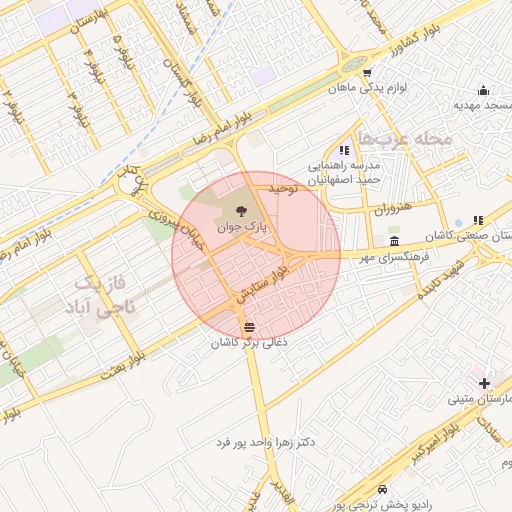This screenshot has height=512, width=512.
Task: Open the hospital cross marker for بیمارستان متینی
Action: 484,384
